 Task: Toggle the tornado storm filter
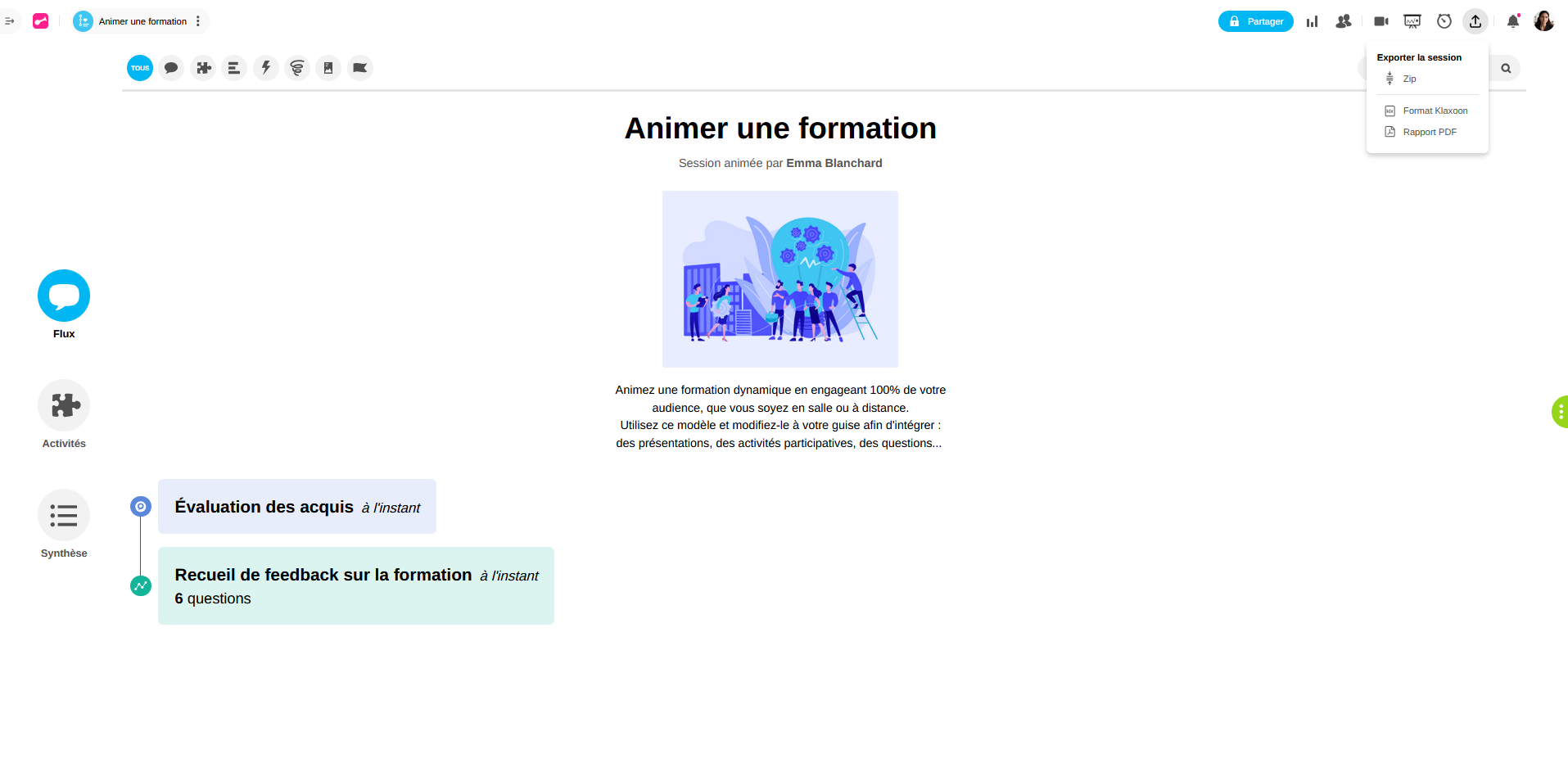pos(297,68)
